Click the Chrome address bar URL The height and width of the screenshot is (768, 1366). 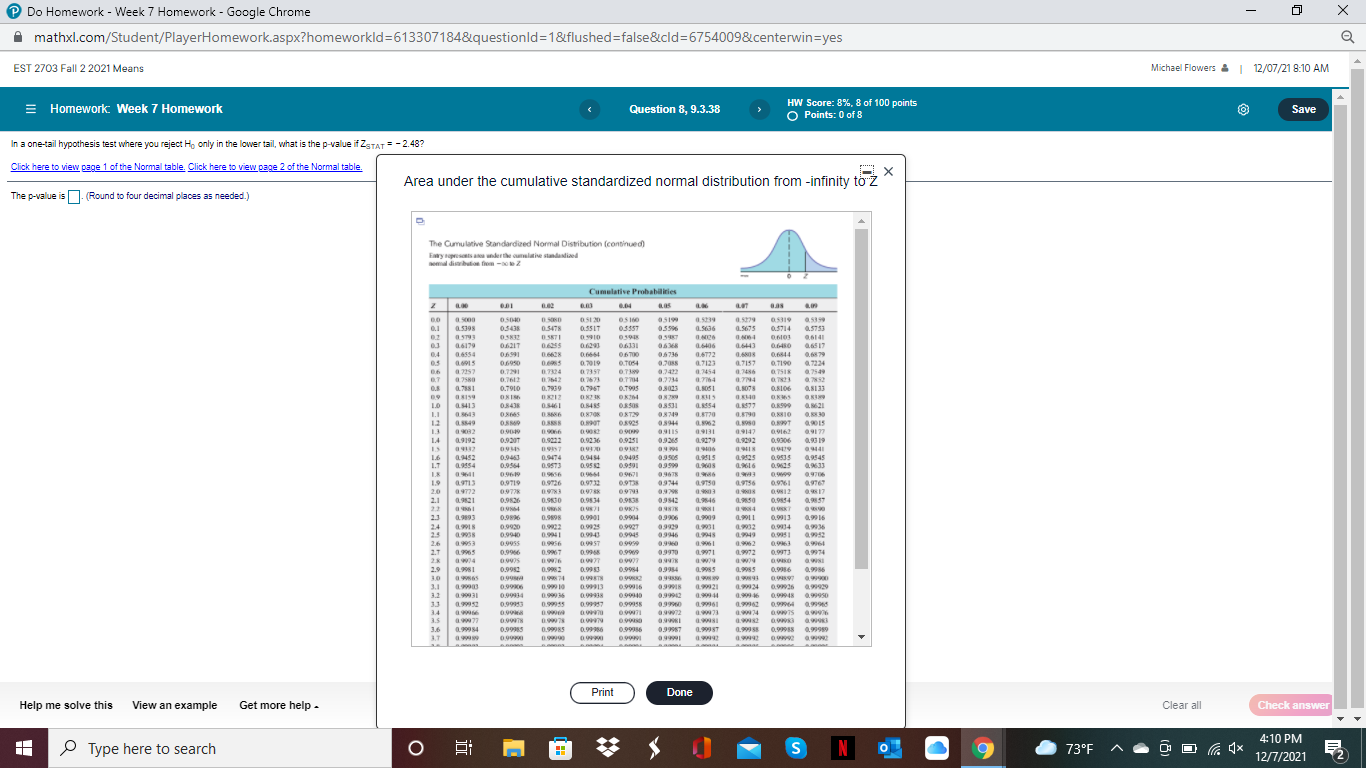(438, 37)
